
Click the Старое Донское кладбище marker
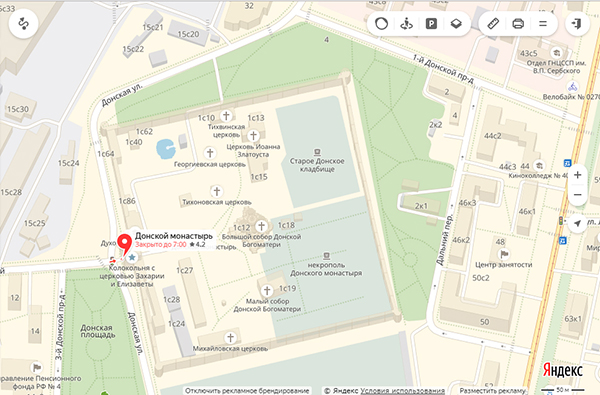[x=317, y=152]
